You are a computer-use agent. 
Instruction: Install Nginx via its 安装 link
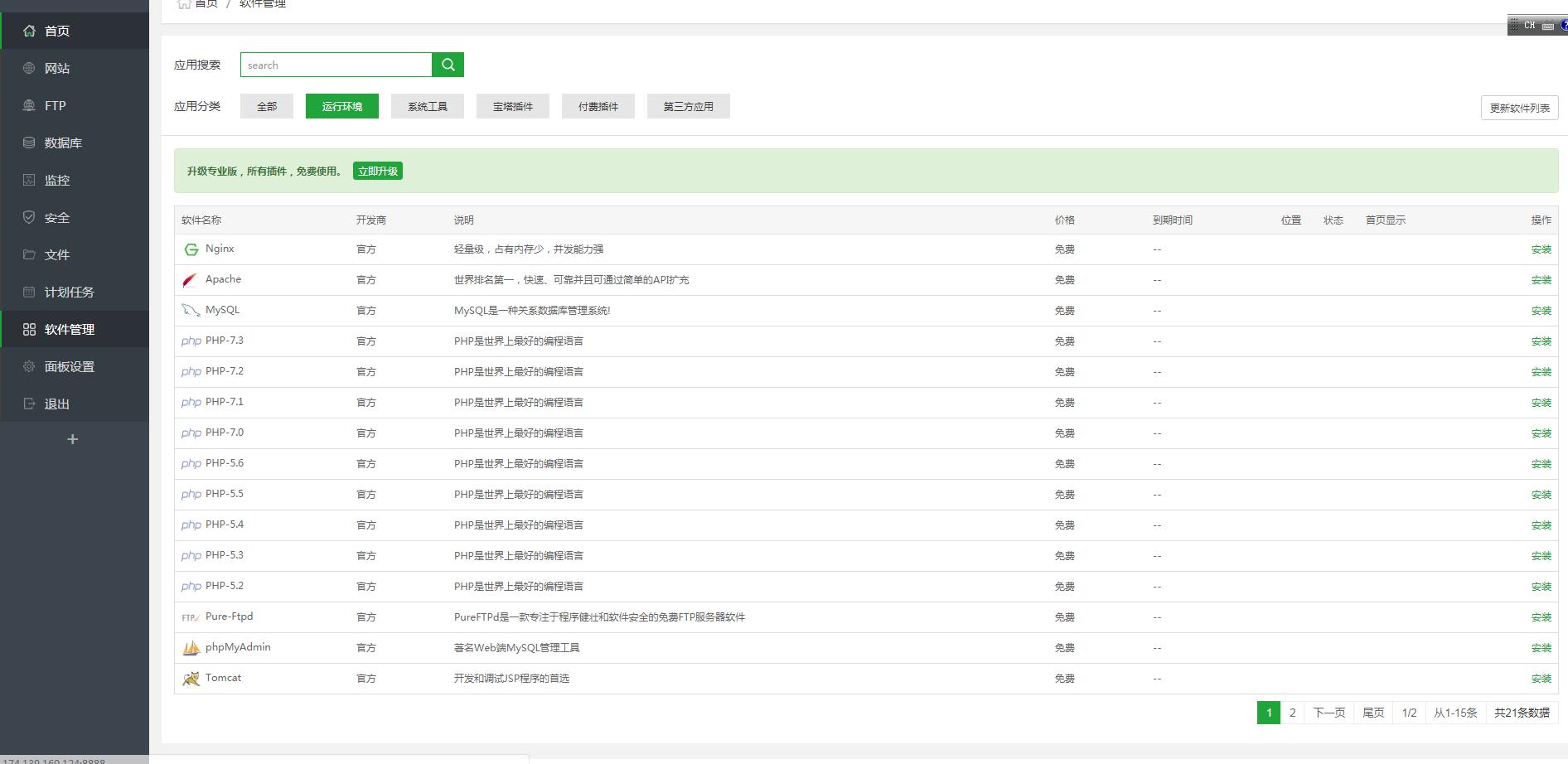[x=1541, y=249]
